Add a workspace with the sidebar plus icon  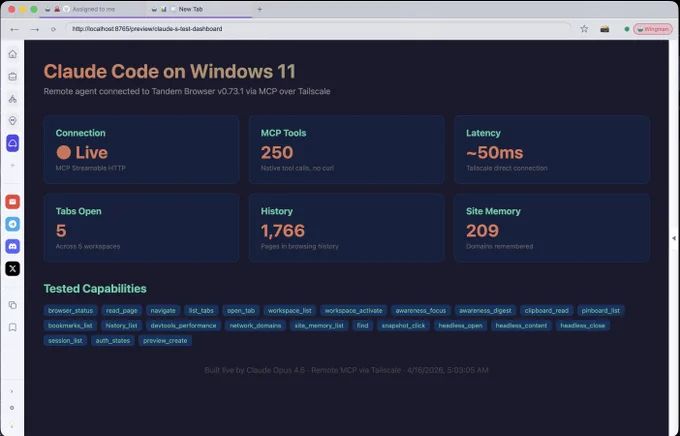pyautogui.click(x=13, y=165)
